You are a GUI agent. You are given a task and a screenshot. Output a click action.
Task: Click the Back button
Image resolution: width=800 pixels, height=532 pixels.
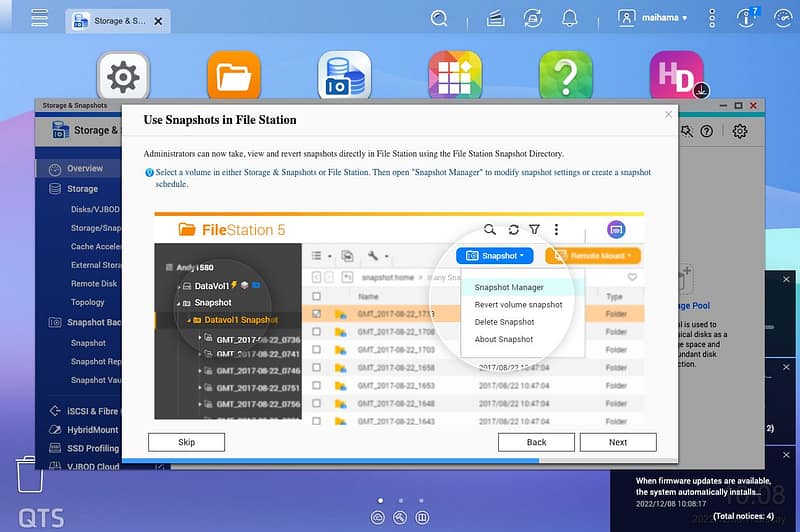(x=536, y=442)
